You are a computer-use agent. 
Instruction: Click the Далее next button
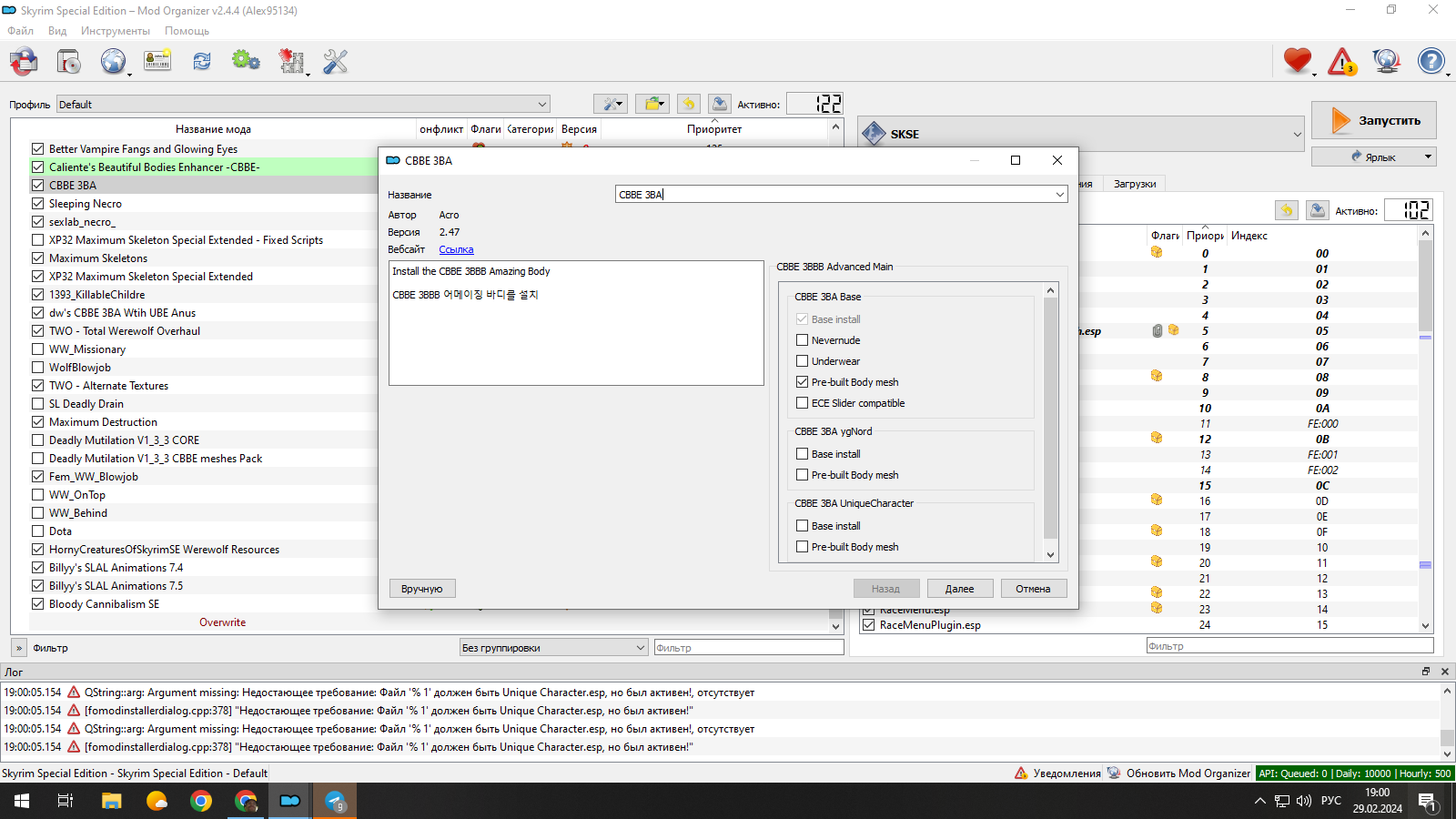pyautogui.click(x=959, y=589)
